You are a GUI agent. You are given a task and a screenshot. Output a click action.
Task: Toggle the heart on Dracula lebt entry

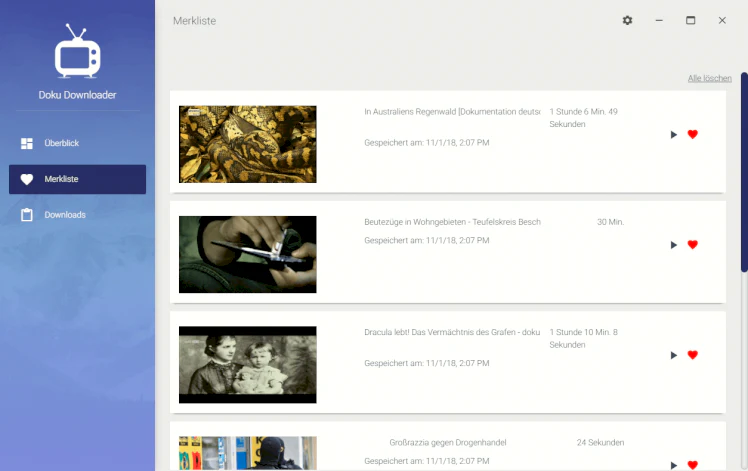click(x=693, y=355)
